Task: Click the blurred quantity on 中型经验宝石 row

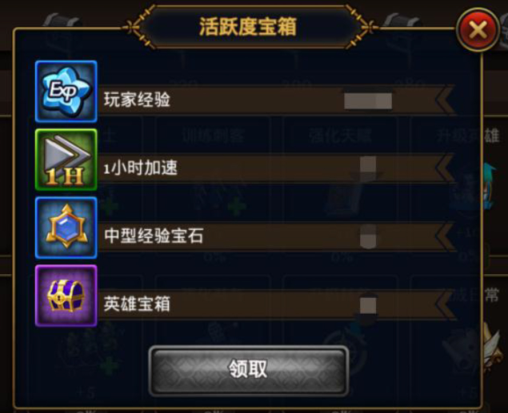Action: [368, 236]
